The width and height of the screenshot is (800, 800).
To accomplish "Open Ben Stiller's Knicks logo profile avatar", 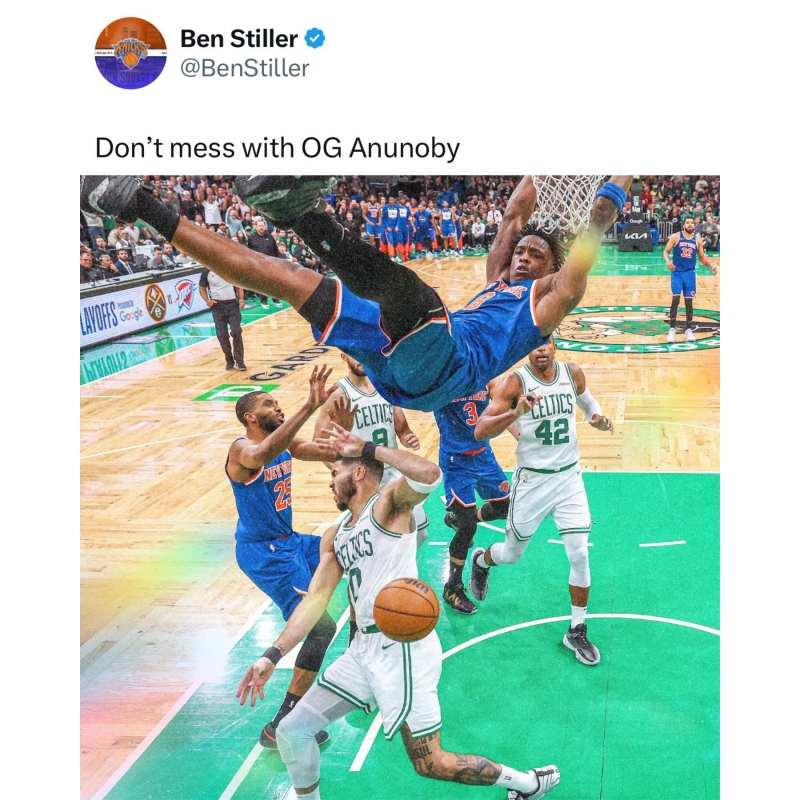I will [x=131, y=53].
